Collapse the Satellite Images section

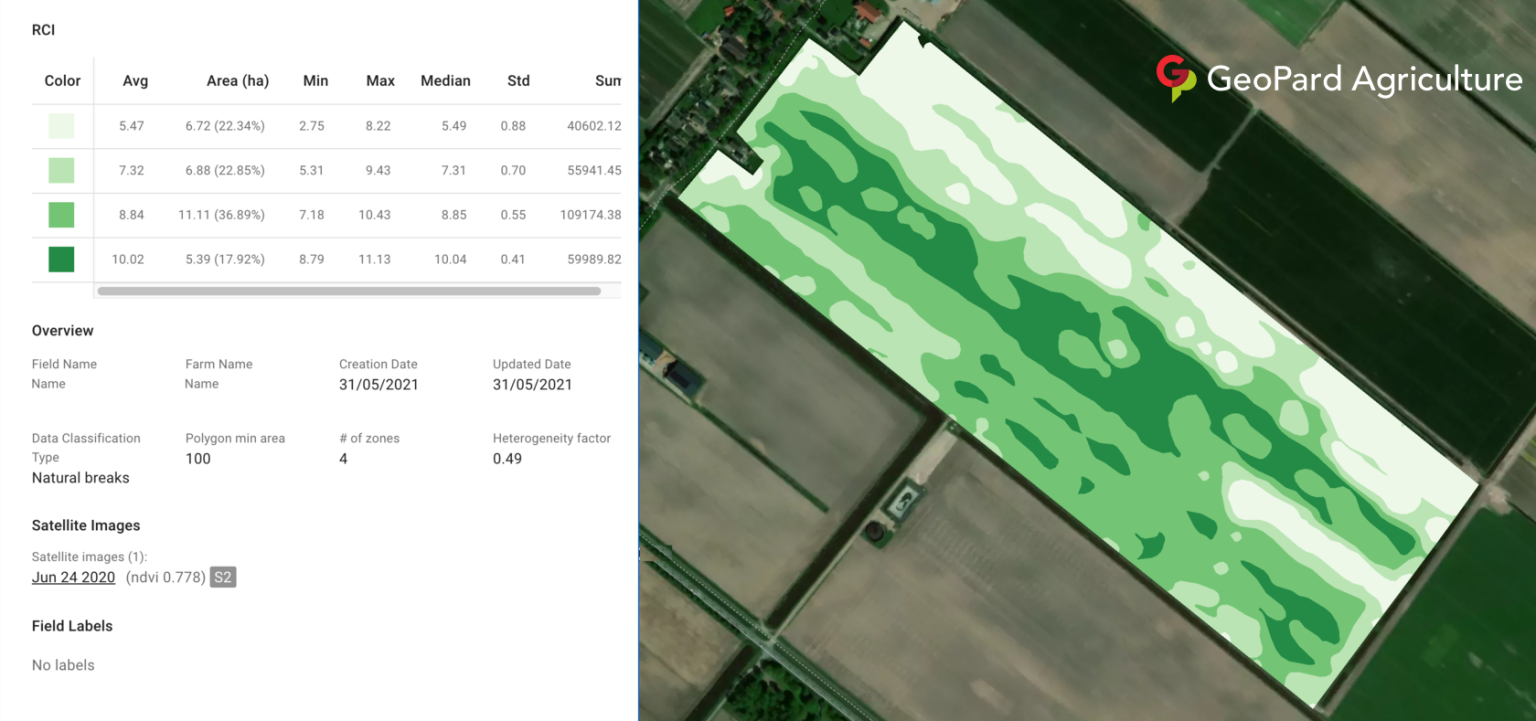(x=85, y=525)
